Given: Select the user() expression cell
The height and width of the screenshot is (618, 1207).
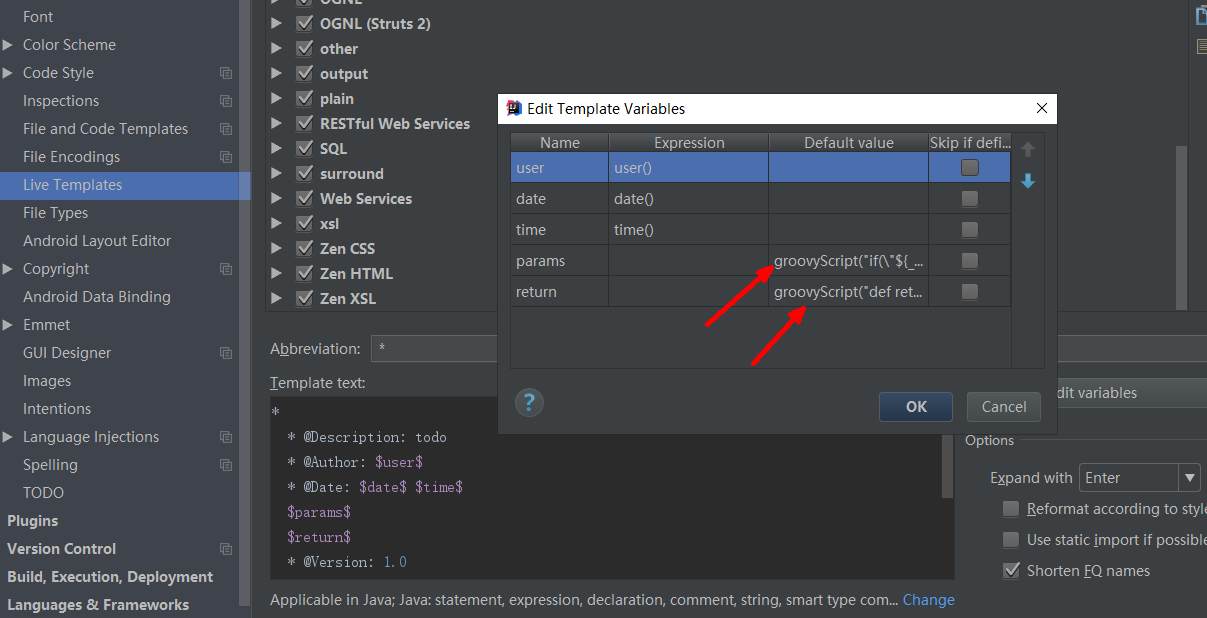Looking at the screenshot, I should (x=689, y=168).
